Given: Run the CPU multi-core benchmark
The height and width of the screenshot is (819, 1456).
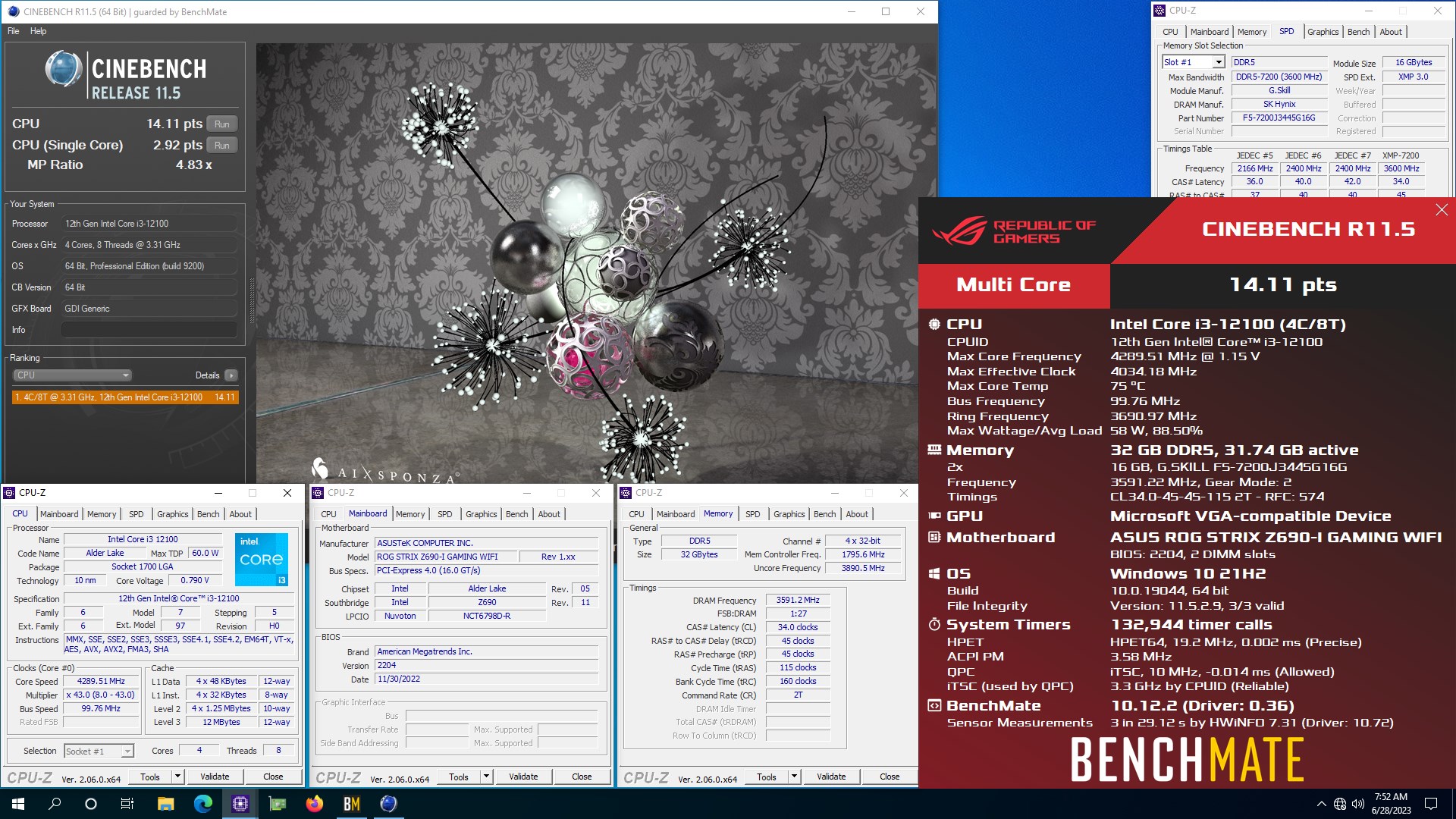Looking at the screenshot, I should [x=222, y=124].
